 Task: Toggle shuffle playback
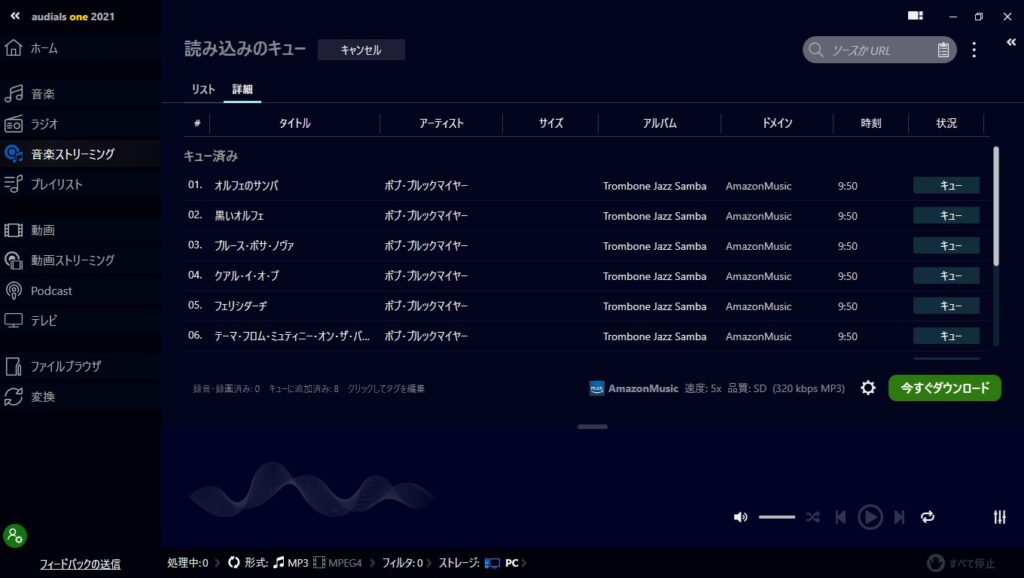pos(813,517)
